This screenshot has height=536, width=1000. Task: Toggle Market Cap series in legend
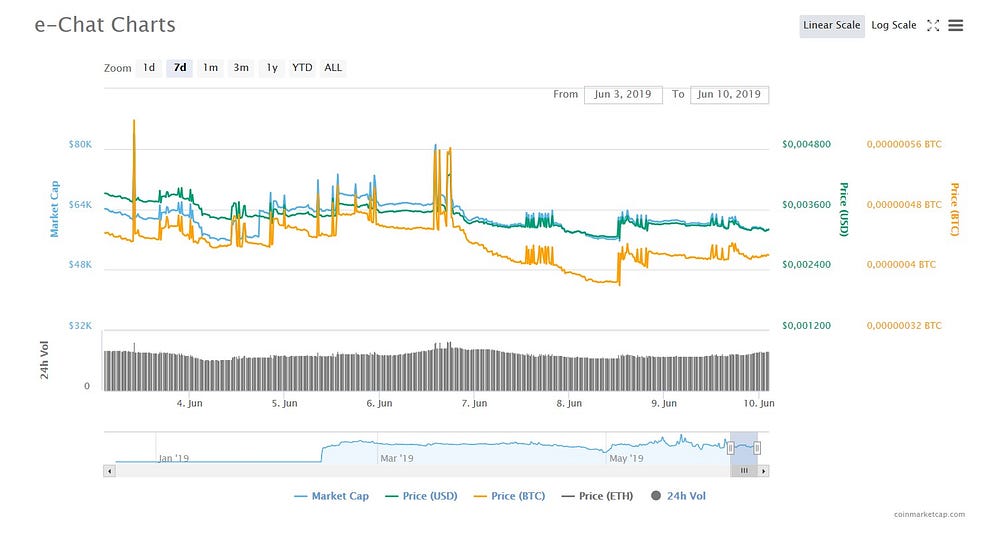(x=331, y=496)
